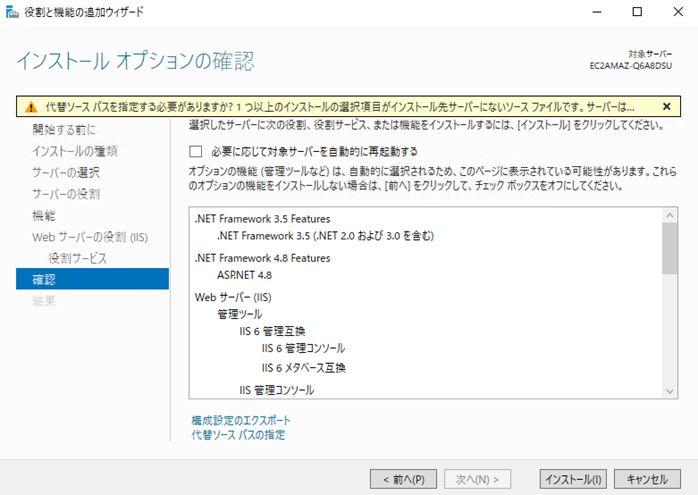Open the 開始する前に step
This screenshot has height=495, width=698.
click(64, 130)
